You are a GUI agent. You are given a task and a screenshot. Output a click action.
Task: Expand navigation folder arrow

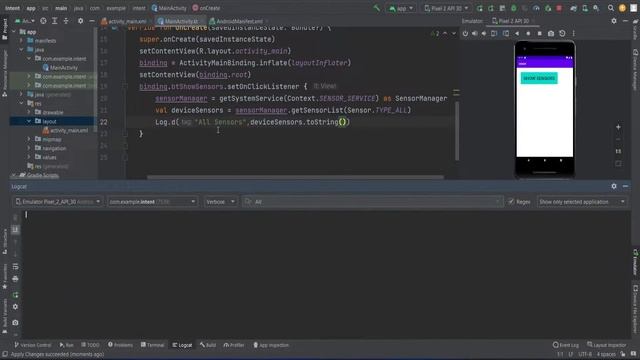coord(29,148)
